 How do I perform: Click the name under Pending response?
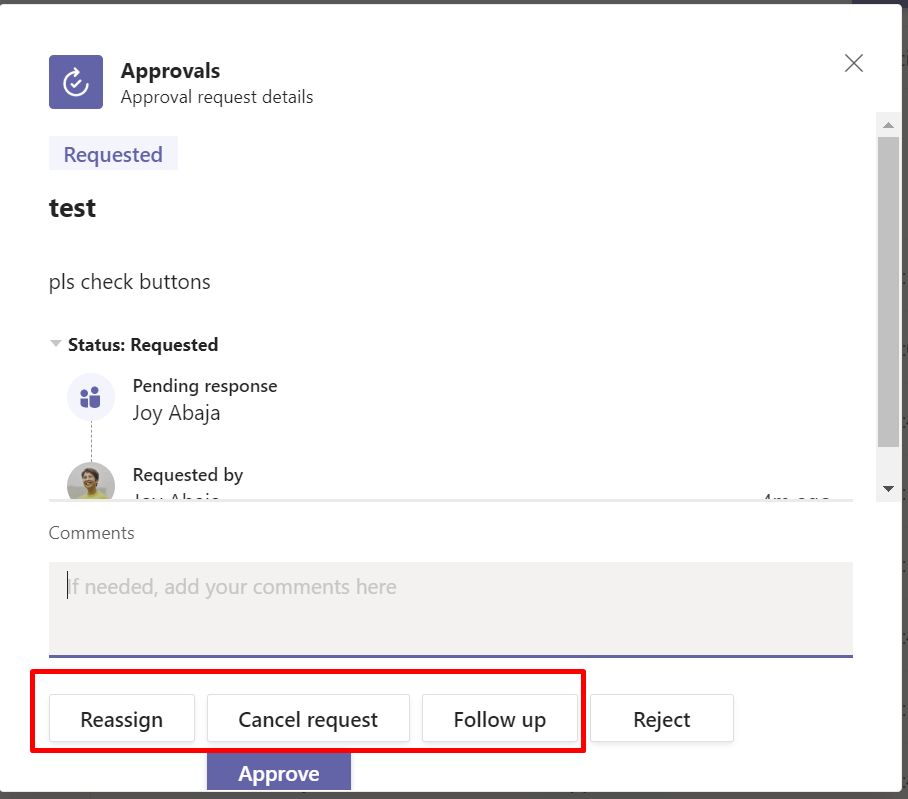coord(176,413)
